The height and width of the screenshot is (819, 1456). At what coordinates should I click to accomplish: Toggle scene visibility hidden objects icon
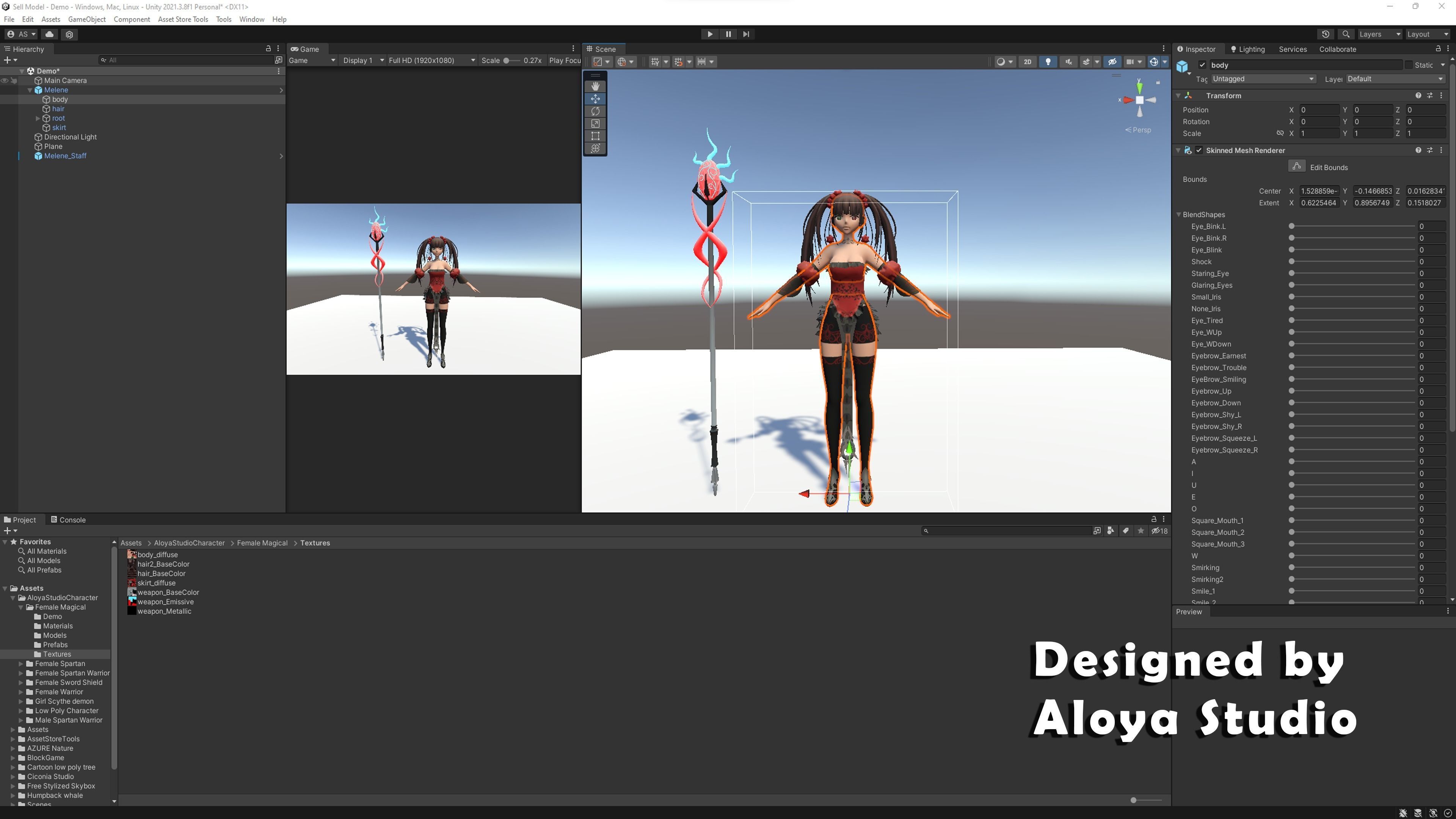click(x=1112, y=61)
